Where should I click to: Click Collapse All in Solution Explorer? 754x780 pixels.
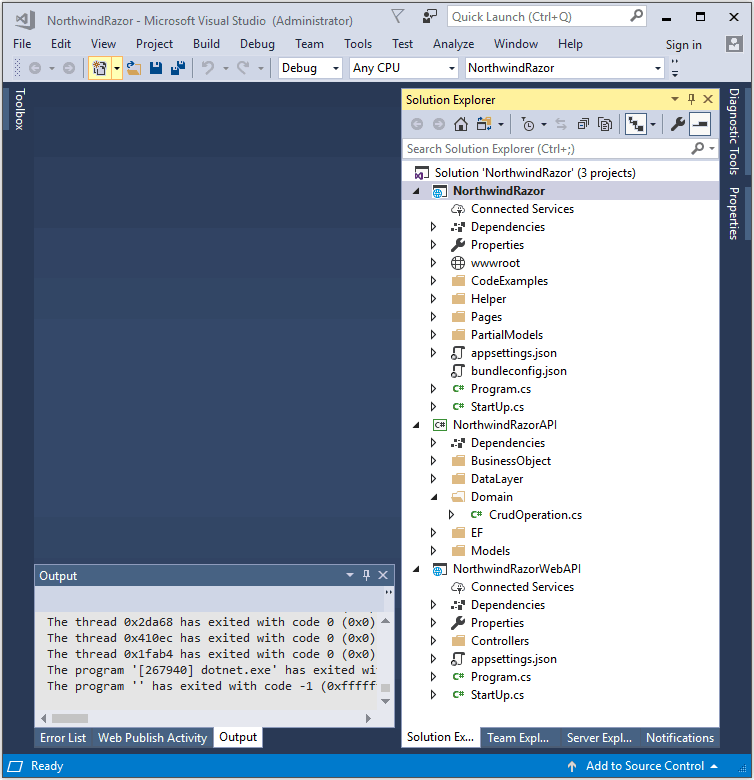pyautogui.click(x=583, y=124)
